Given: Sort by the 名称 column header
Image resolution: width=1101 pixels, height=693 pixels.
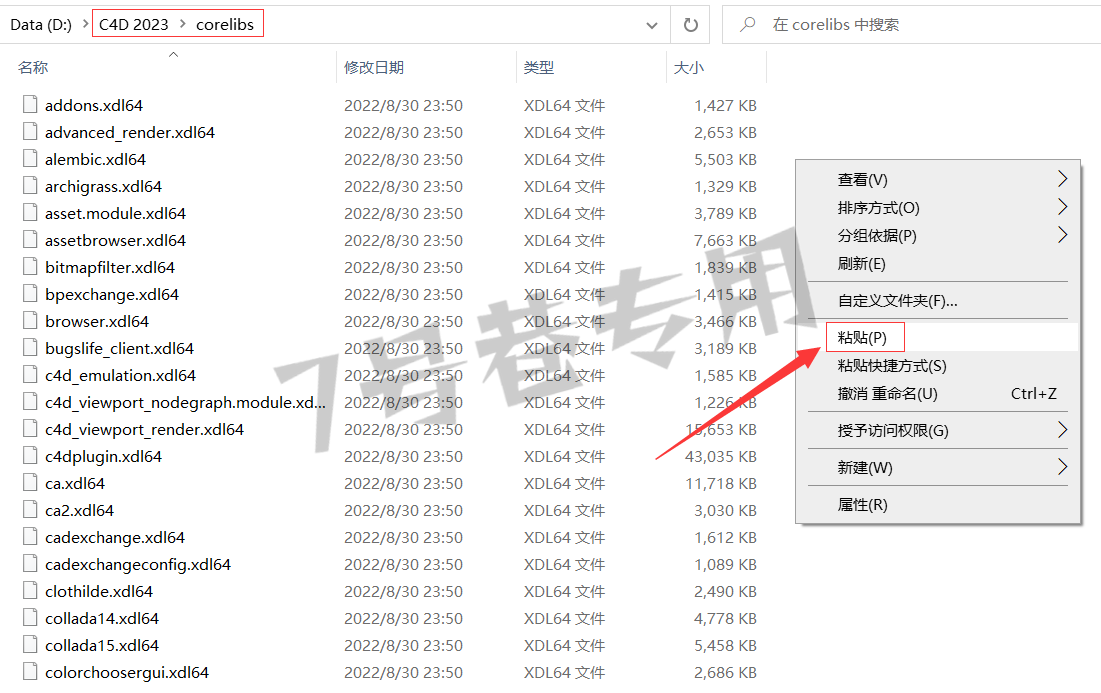Looking at the screenshot, I should [33, 67].
